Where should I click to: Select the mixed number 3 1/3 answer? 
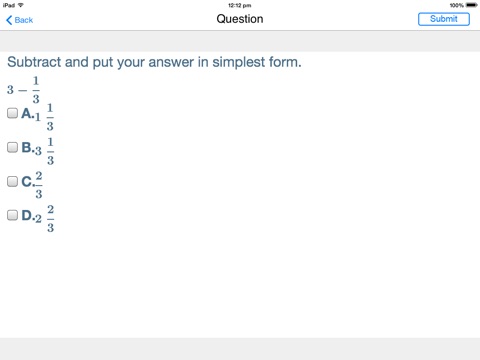45,151
